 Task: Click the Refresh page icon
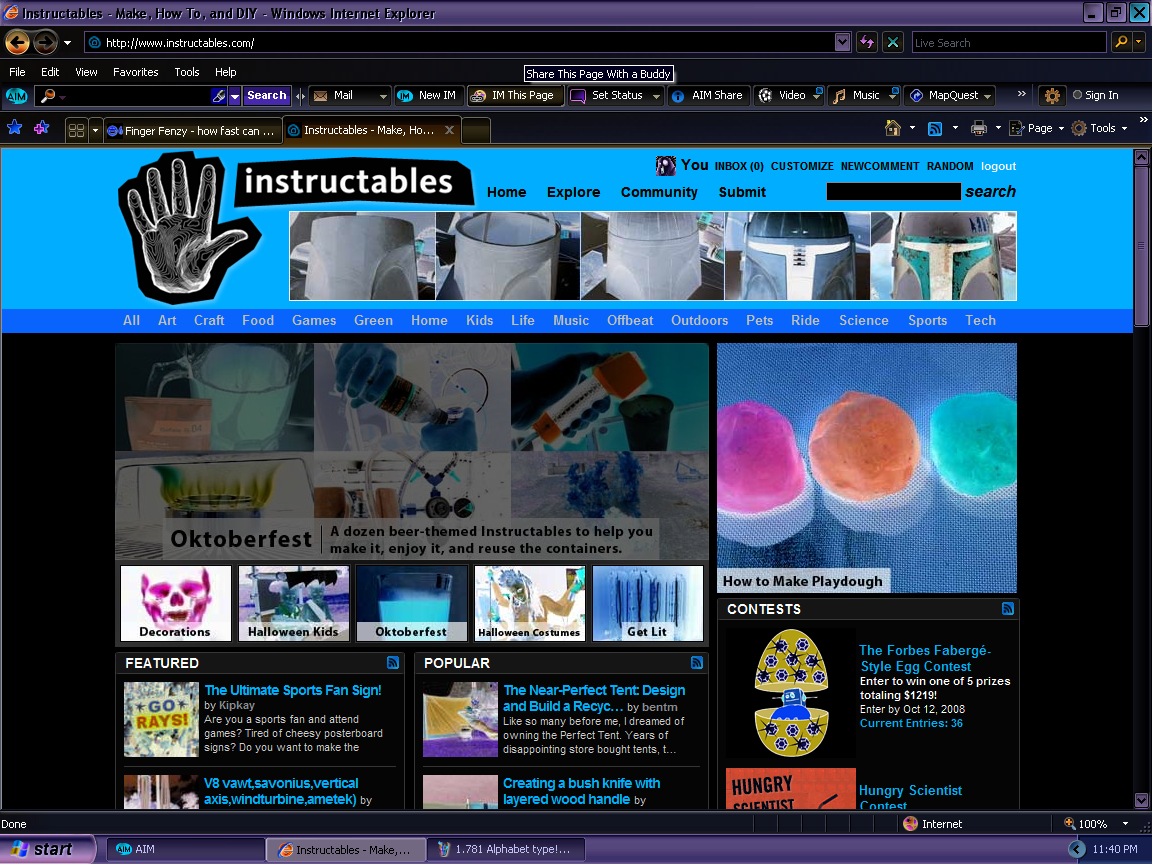(x=867, y=43)
